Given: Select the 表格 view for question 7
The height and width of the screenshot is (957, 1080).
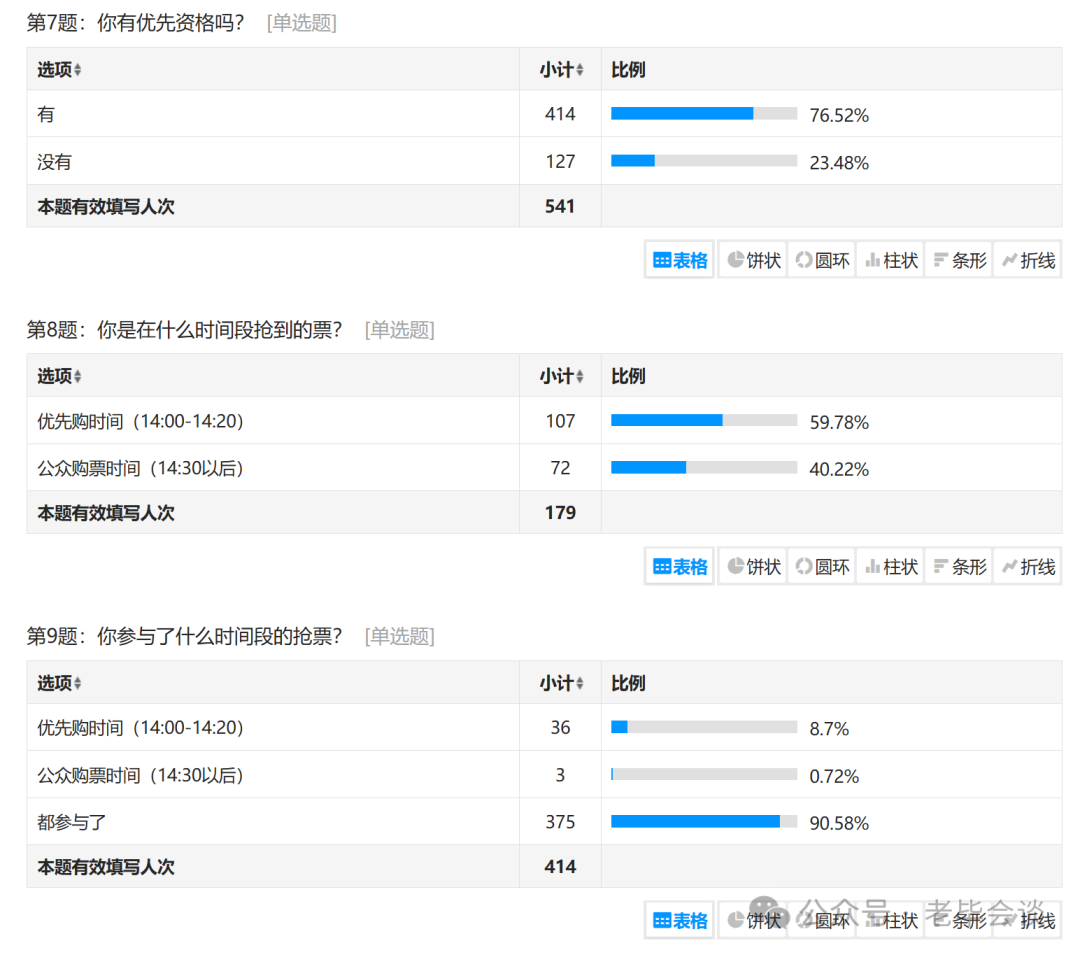Looking at the screenshot, I should 680,260.
